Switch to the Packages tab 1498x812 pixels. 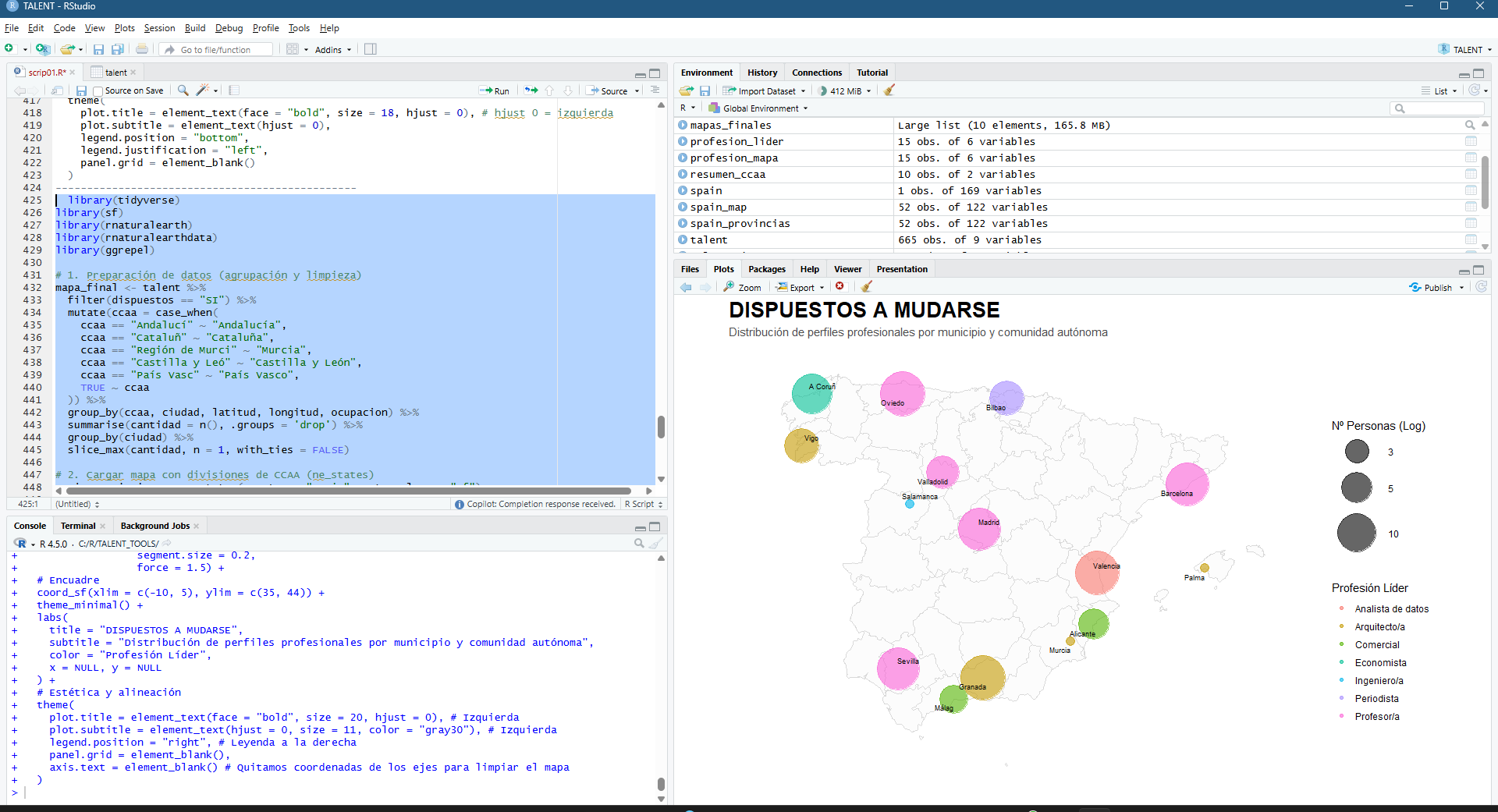tap(766, 269)
